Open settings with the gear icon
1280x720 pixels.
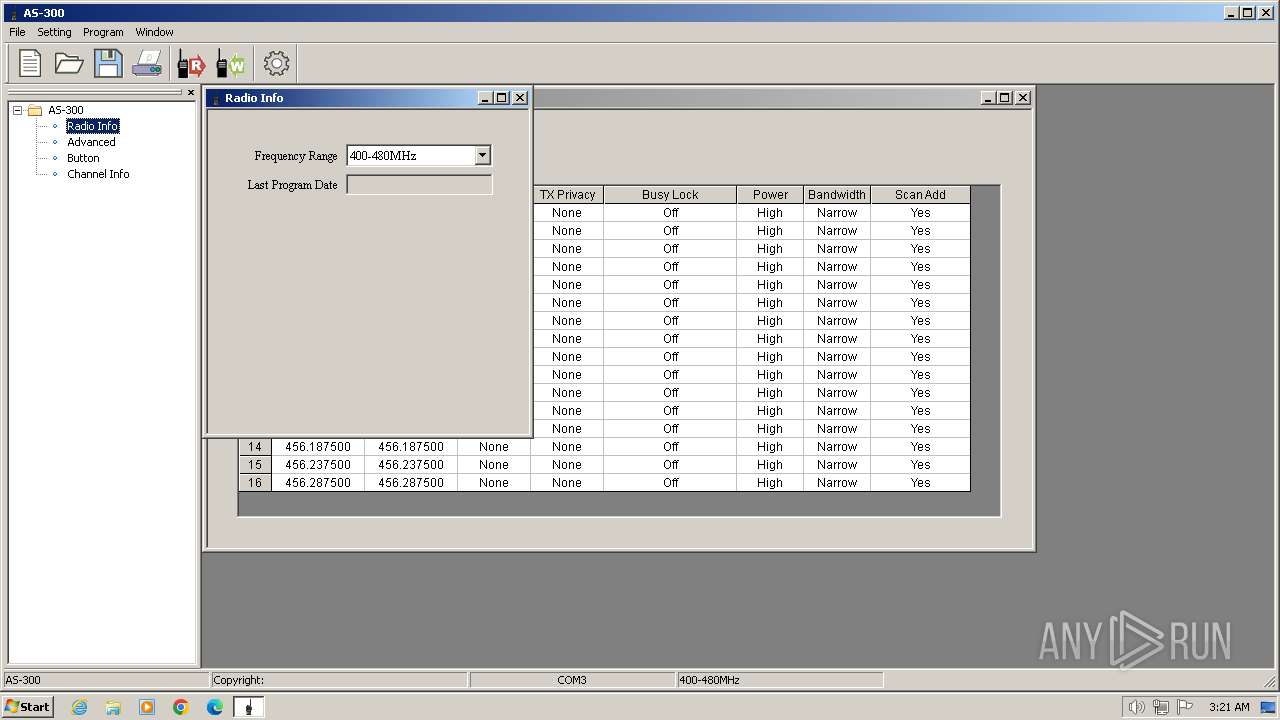pos(276,63)
